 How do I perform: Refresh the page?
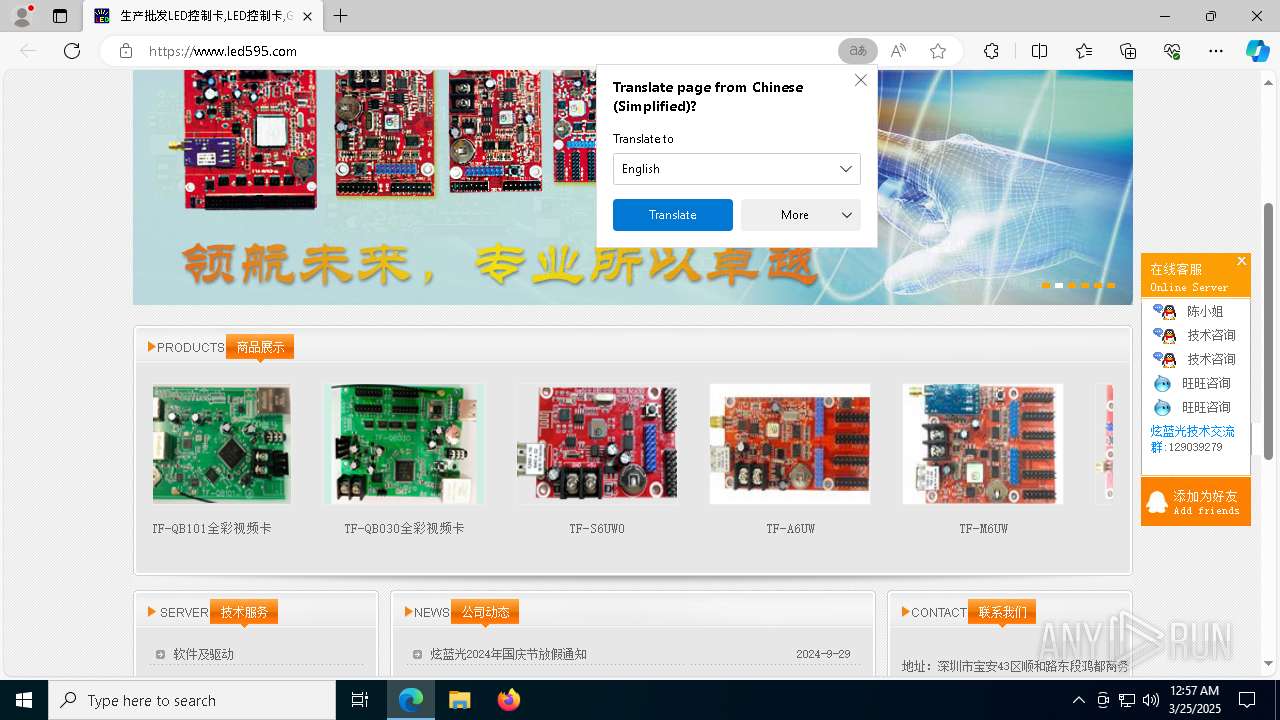coord(72,51)
